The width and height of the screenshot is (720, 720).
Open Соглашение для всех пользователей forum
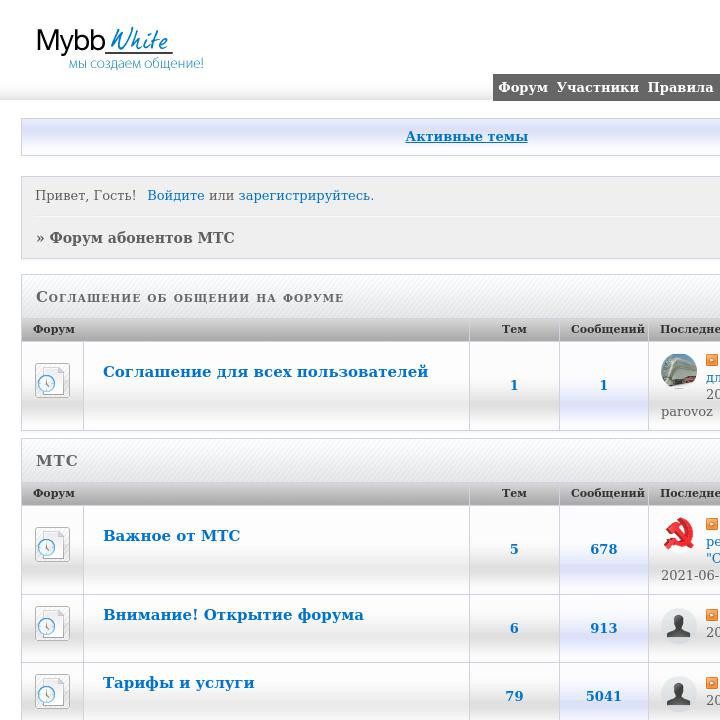[265, 371]
